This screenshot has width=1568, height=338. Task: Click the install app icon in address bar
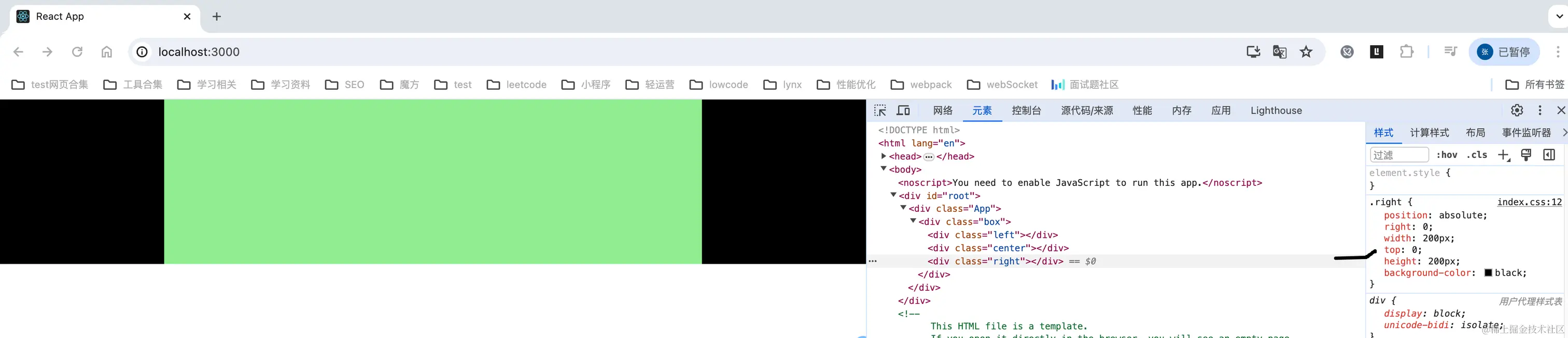tap(1253, 52)
